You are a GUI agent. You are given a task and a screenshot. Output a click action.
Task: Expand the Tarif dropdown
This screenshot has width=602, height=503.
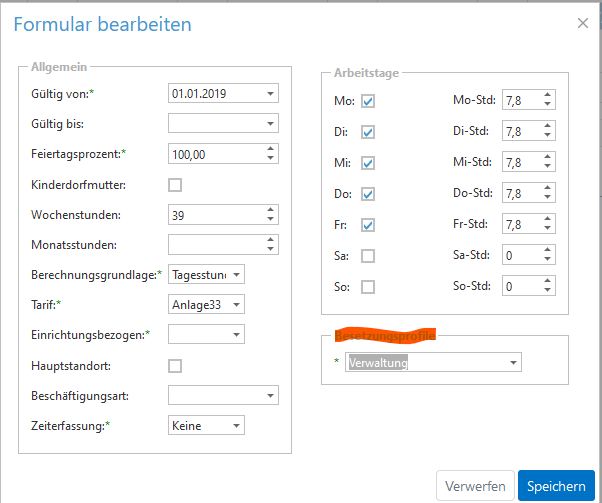tap(236, 305)
